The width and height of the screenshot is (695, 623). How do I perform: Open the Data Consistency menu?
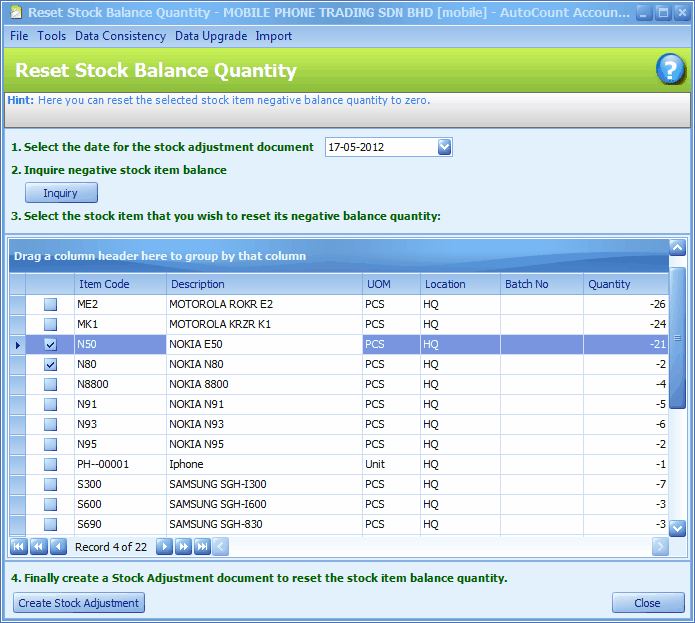[120, 36]
